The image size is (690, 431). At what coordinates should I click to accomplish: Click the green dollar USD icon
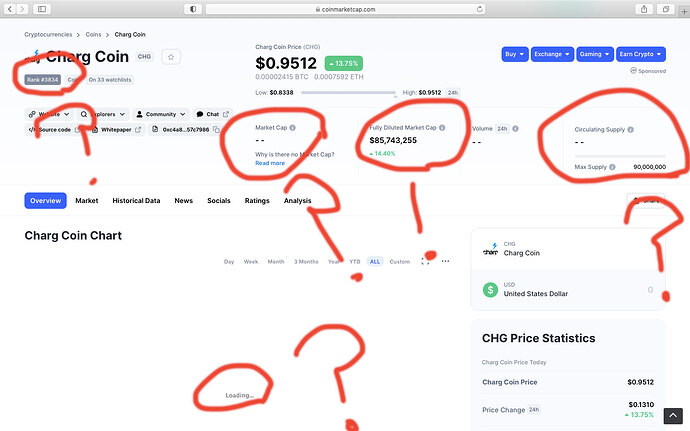(490, 290)
